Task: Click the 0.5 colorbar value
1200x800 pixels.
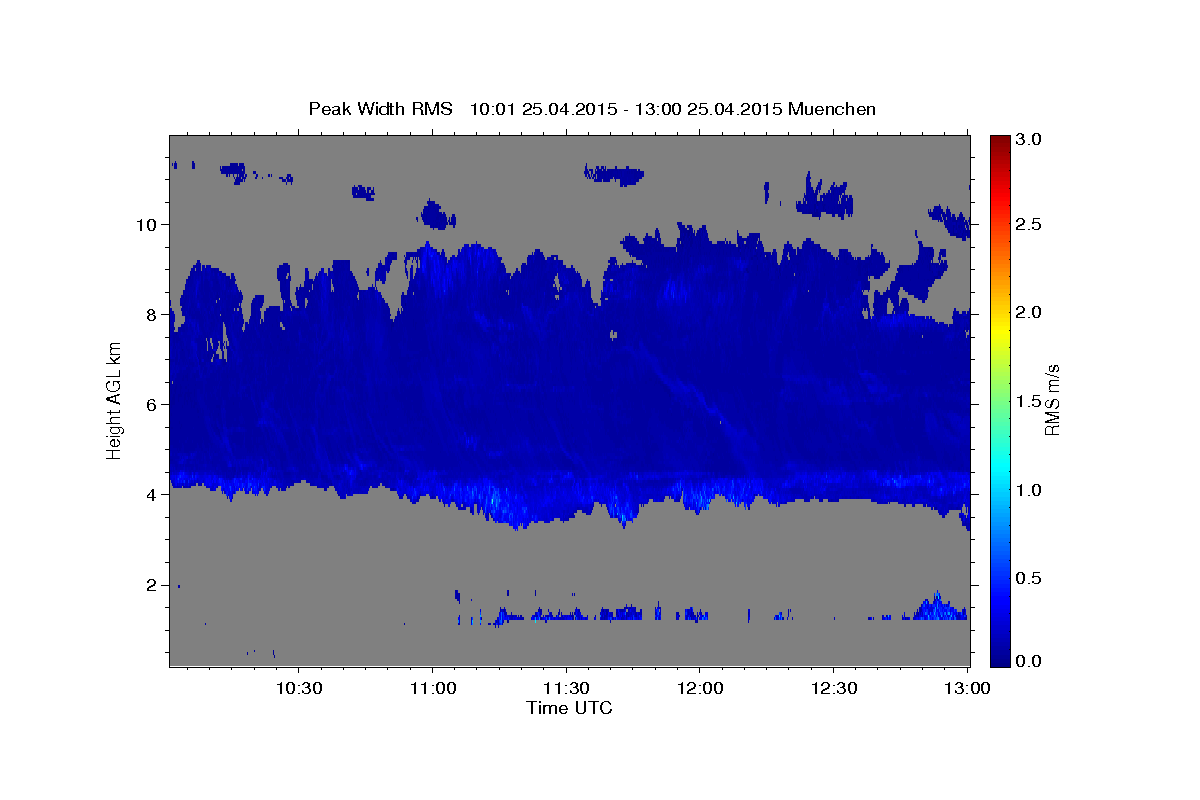Action: 1030,578
